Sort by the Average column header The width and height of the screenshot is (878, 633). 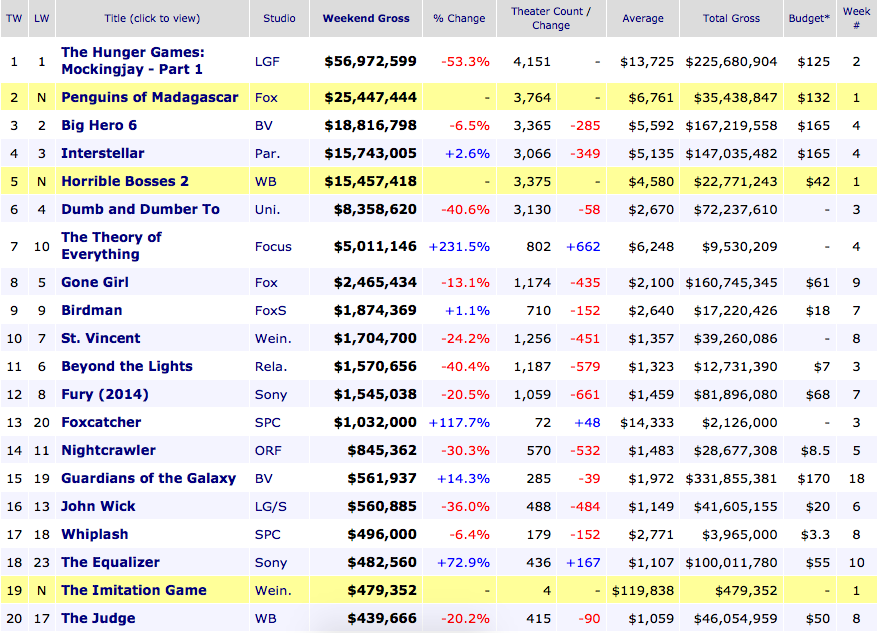tap(643, 18)
